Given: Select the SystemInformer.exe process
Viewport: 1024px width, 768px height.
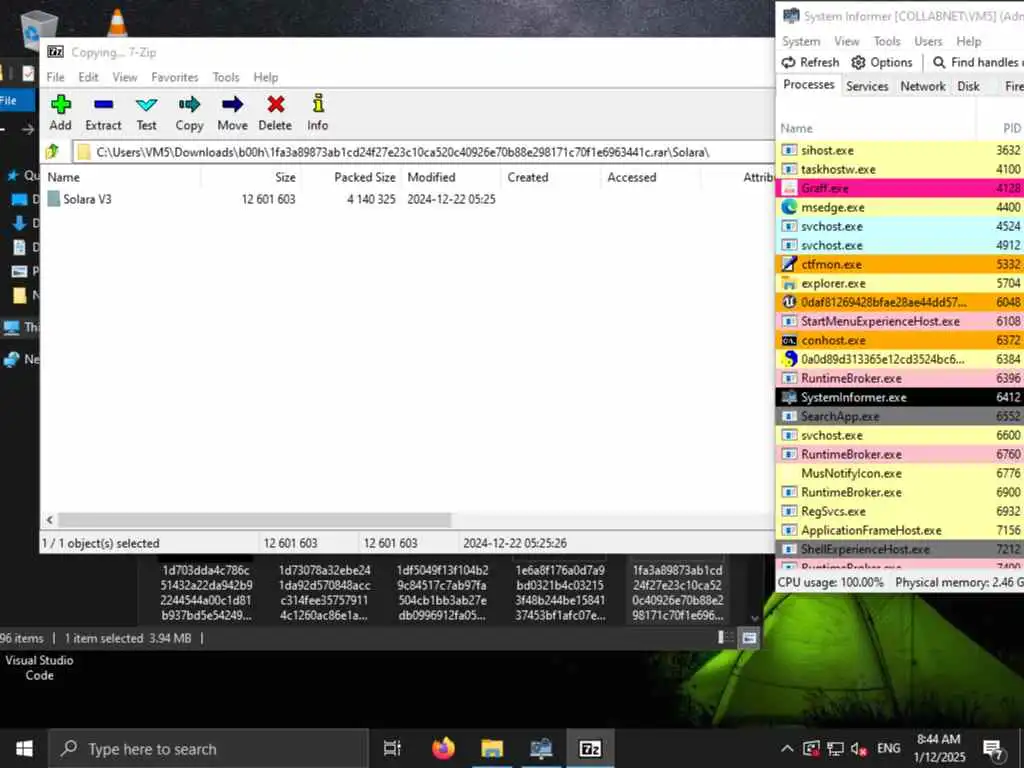Looking at the screenshot, I should coord(900,397).
